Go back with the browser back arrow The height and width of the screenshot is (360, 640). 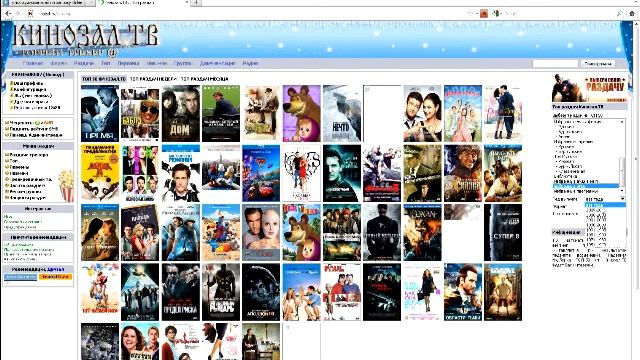coord(8,13)
